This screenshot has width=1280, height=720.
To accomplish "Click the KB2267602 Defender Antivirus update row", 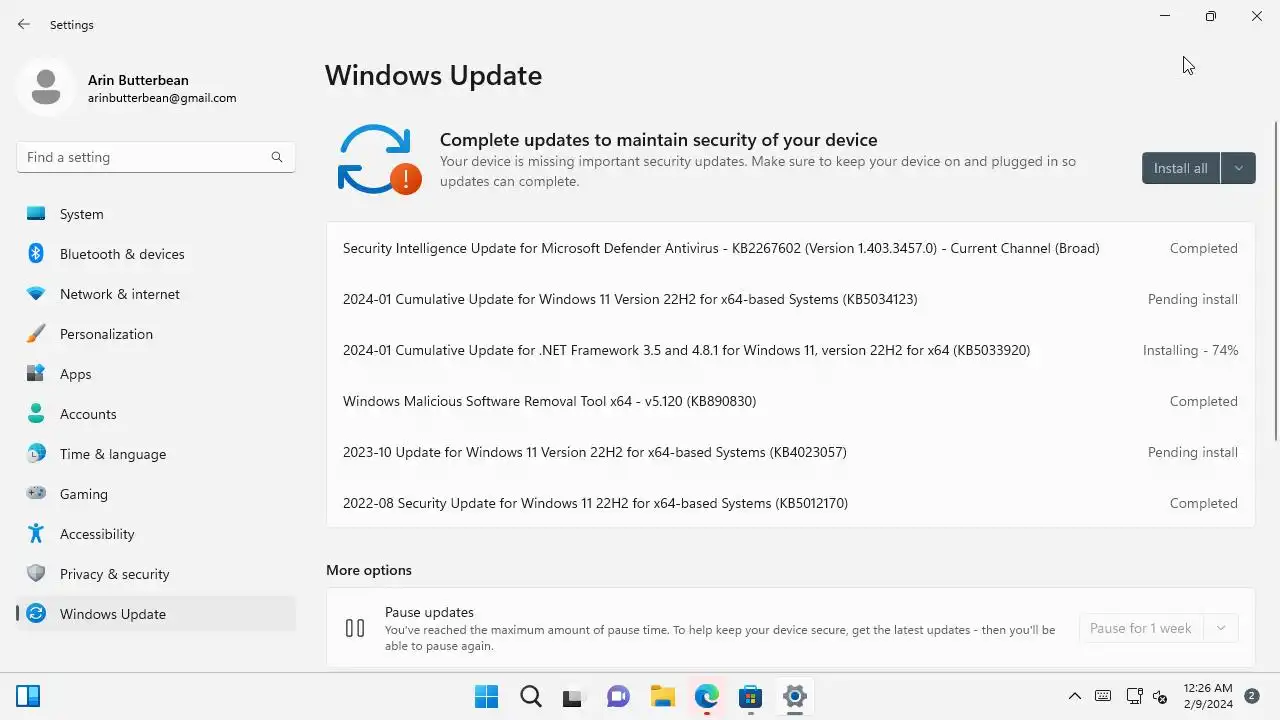I will 790,248.
